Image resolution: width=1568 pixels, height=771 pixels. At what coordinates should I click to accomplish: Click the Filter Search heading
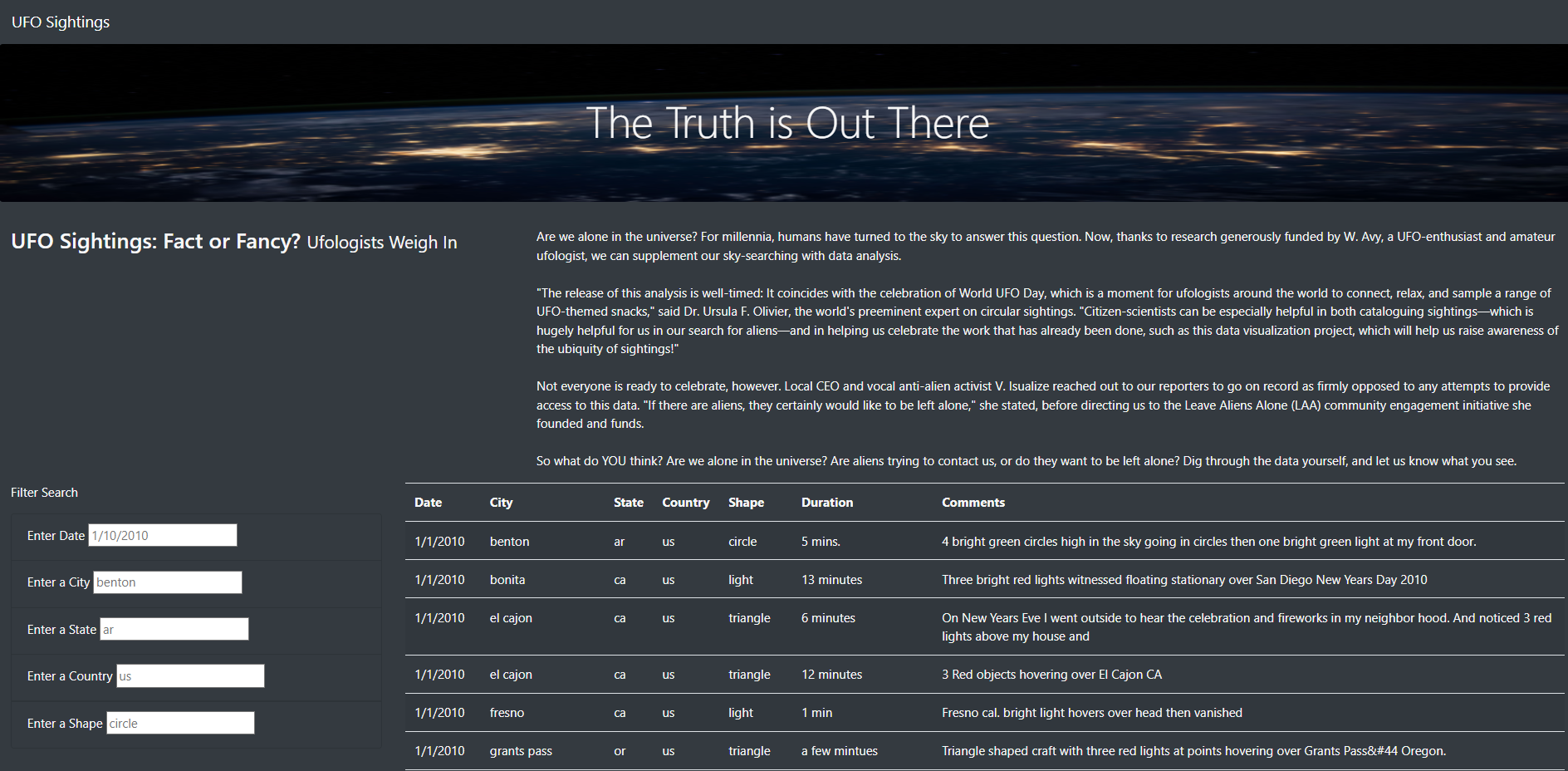(44, 492)
